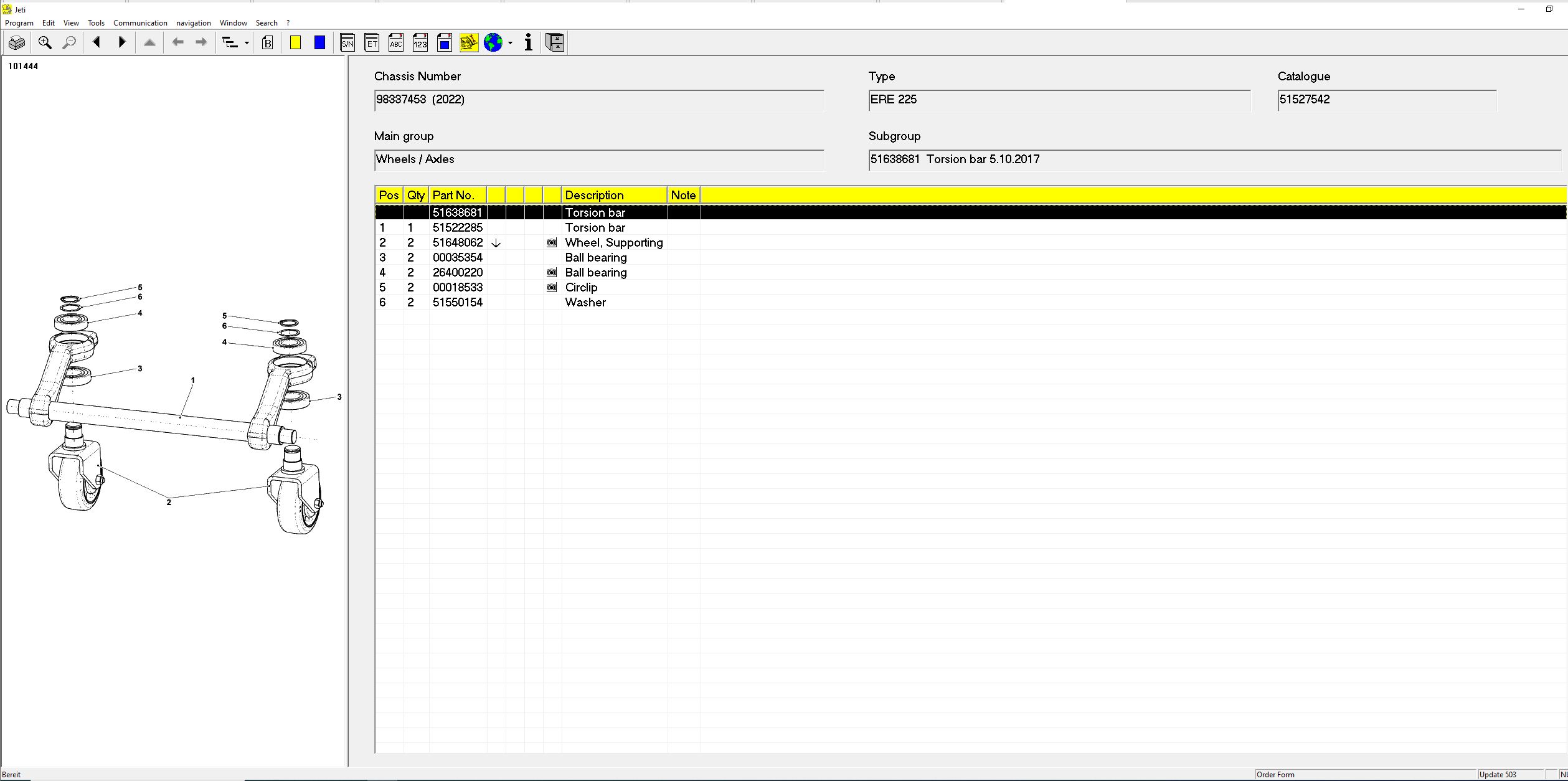Open the Window menu

(234, 23)
